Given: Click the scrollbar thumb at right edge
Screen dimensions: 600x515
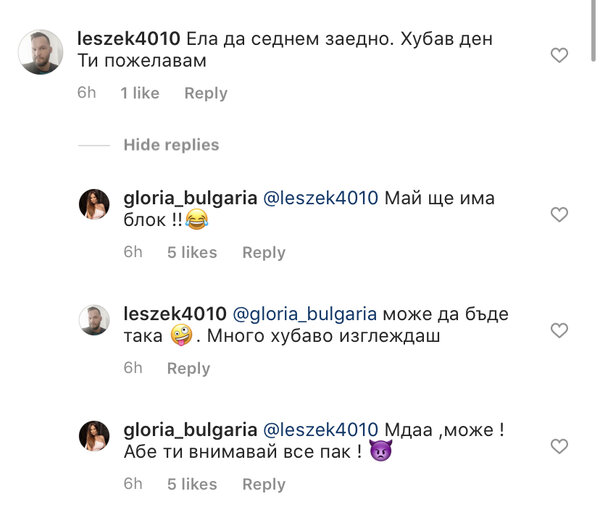Looking at the screenshot, I should click(x=593, y=31).
